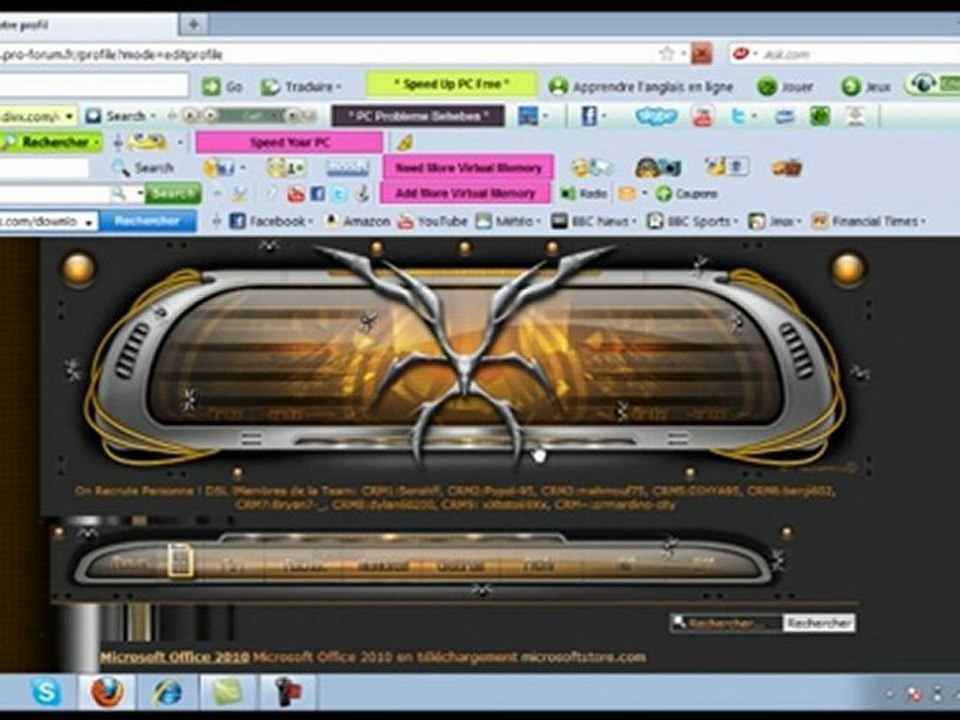Open Skype from the taskbar

click(47, 692)
